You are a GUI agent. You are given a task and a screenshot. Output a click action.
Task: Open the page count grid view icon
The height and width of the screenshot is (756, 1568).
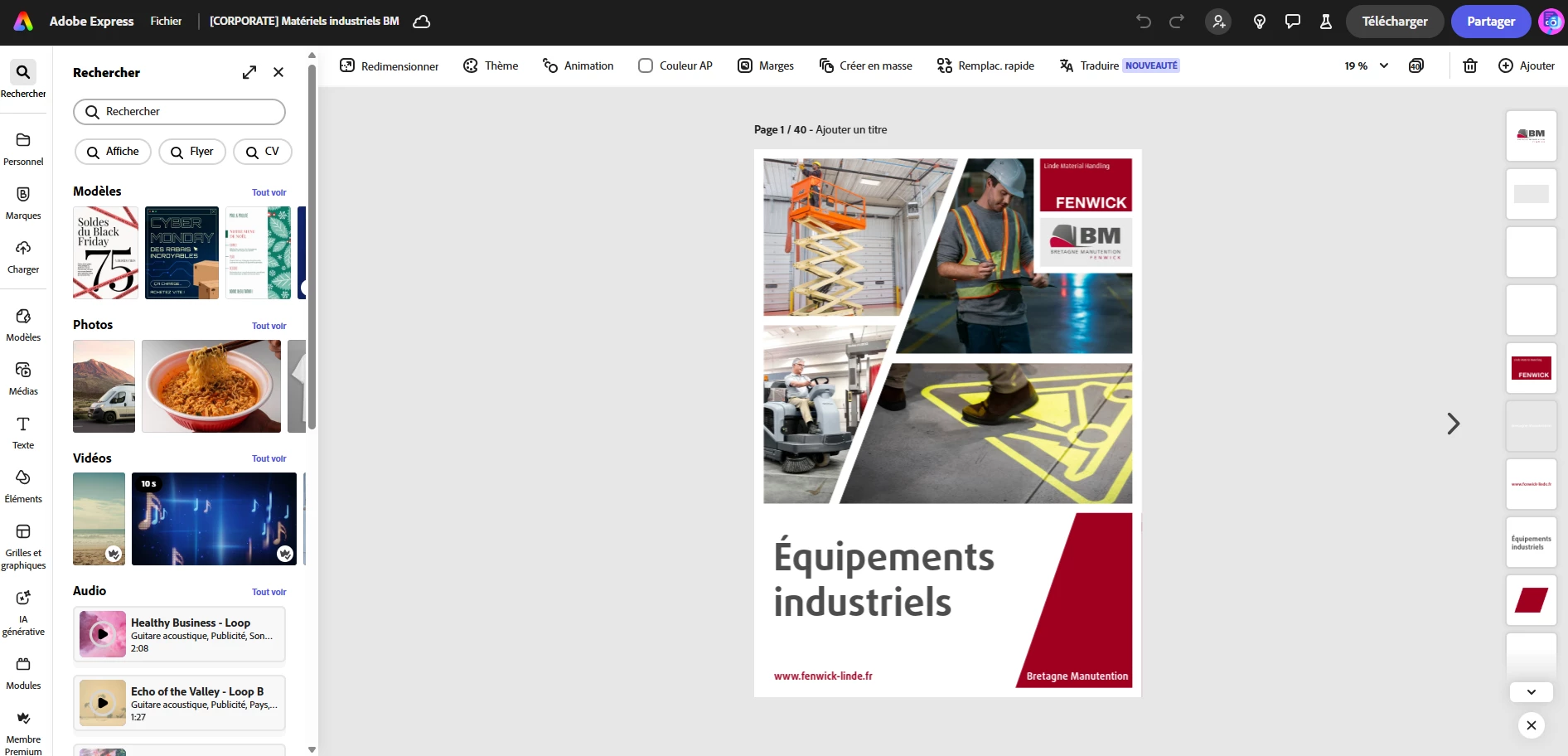pyautogui.click(x=1416, y=65)
